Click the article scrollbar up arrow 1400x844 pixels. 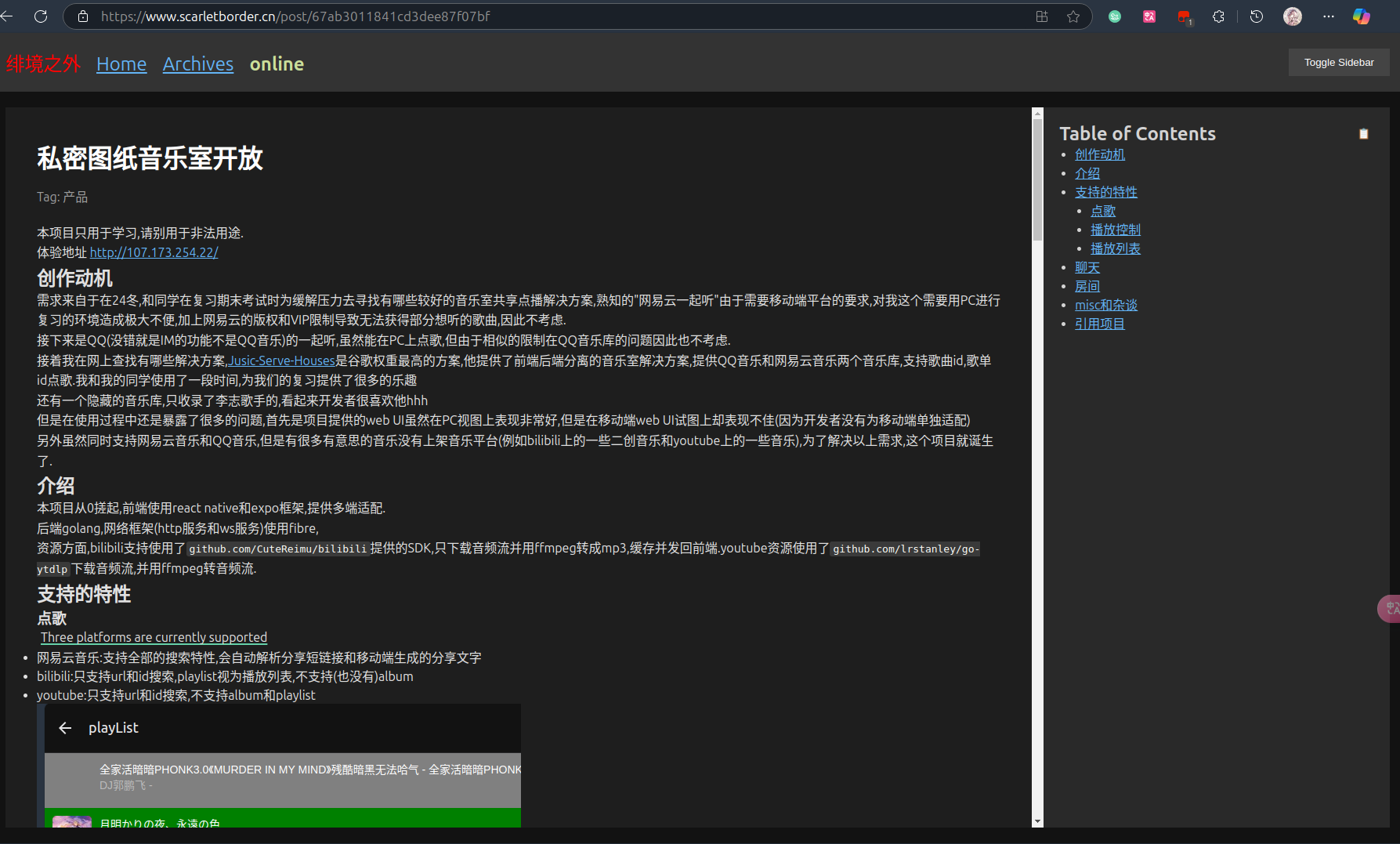point(1037,113)
